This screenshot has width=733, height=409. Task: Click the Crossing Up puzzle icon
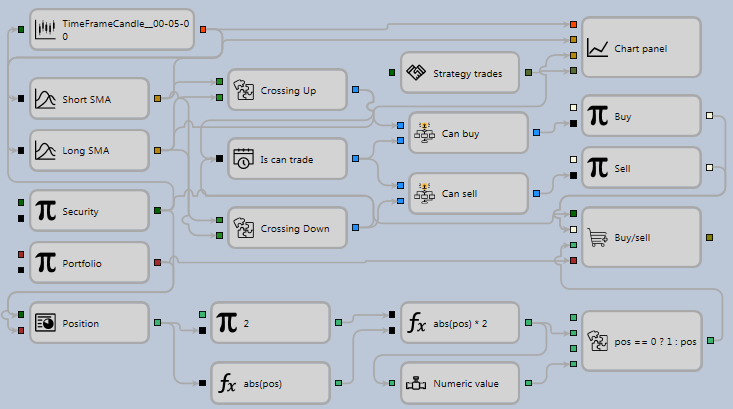tap(244, 90)
